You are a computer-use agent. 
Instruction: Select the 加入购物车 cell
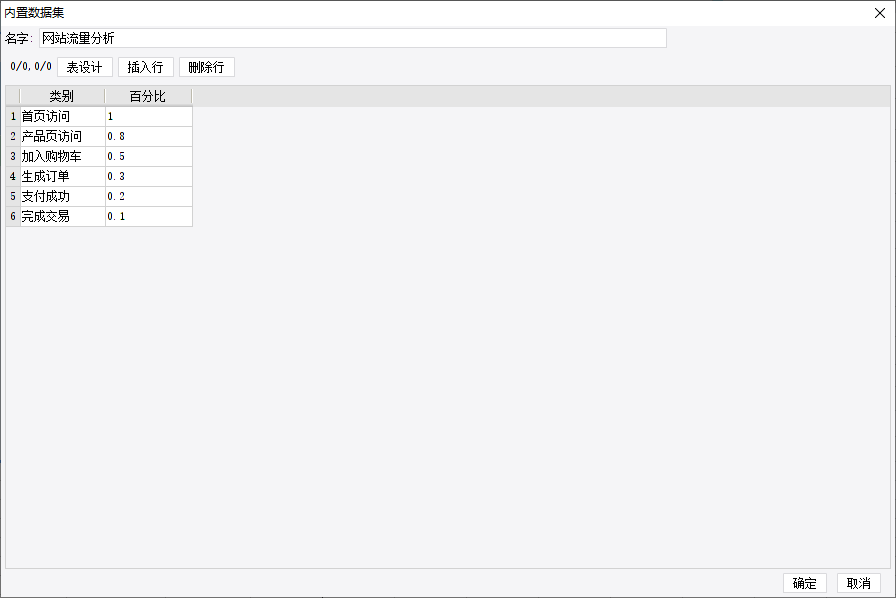tap(63, 157)
